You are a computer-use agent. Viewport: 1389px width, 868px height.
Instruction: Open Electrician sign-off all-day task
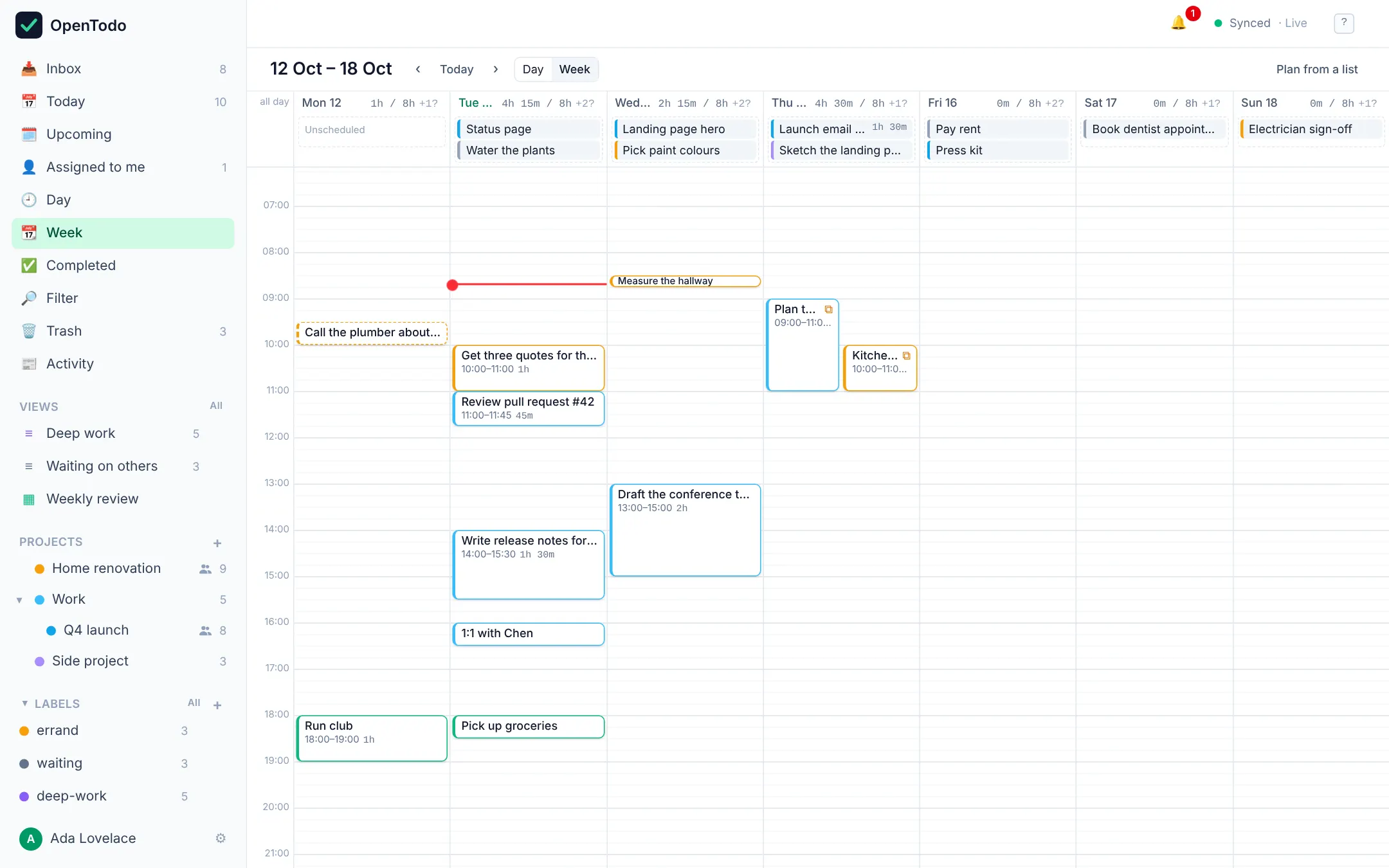click(x=1311, y=129)
